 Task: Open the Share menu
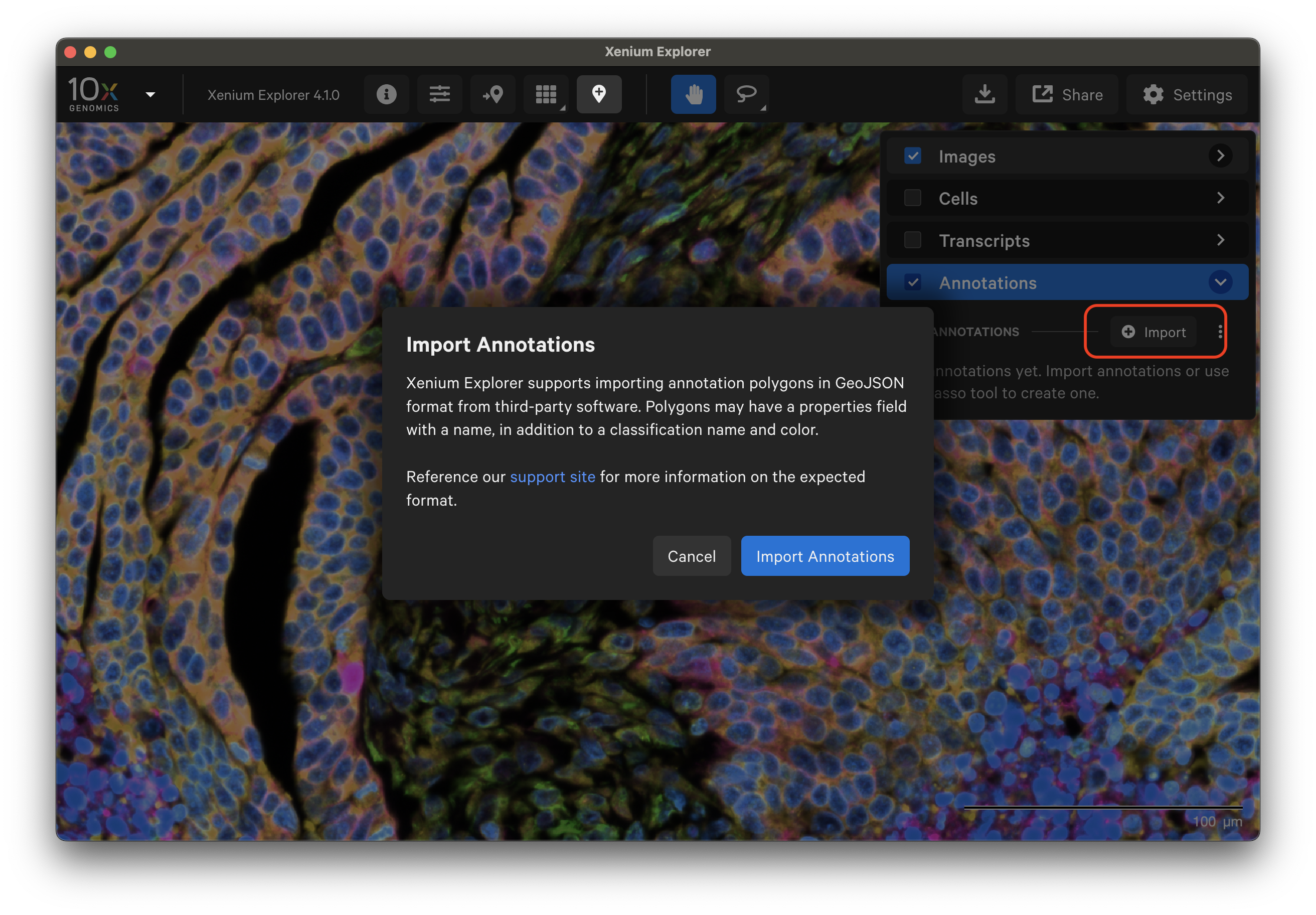1067,95
